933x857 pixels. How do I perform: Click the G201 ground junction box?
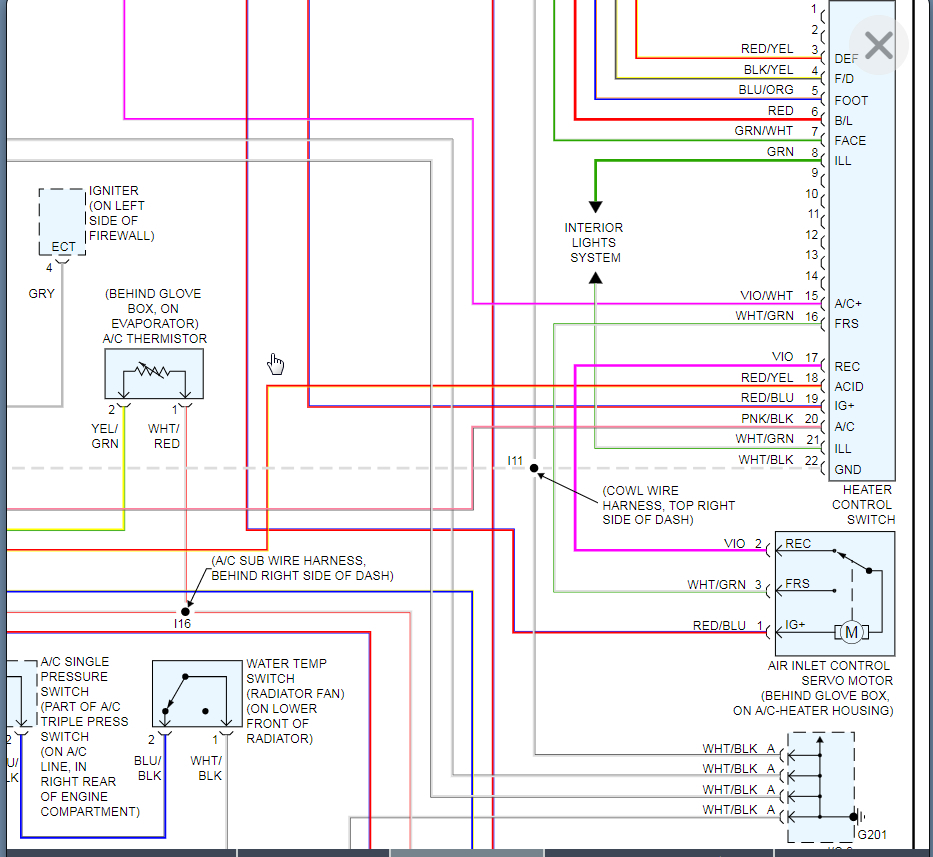click(x=821, y=787)
